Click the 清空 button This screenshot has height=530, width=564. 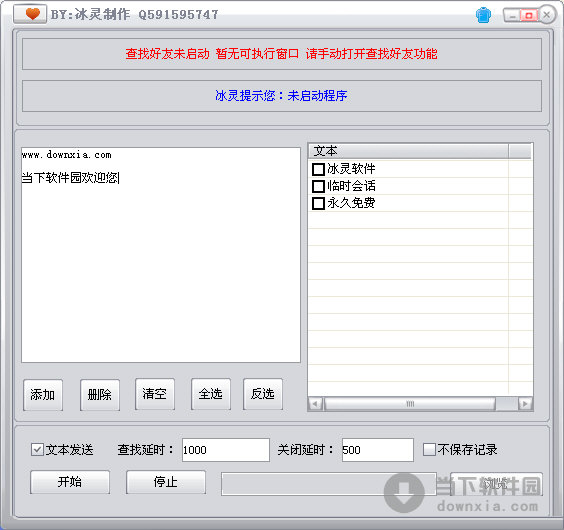(155, 394)
